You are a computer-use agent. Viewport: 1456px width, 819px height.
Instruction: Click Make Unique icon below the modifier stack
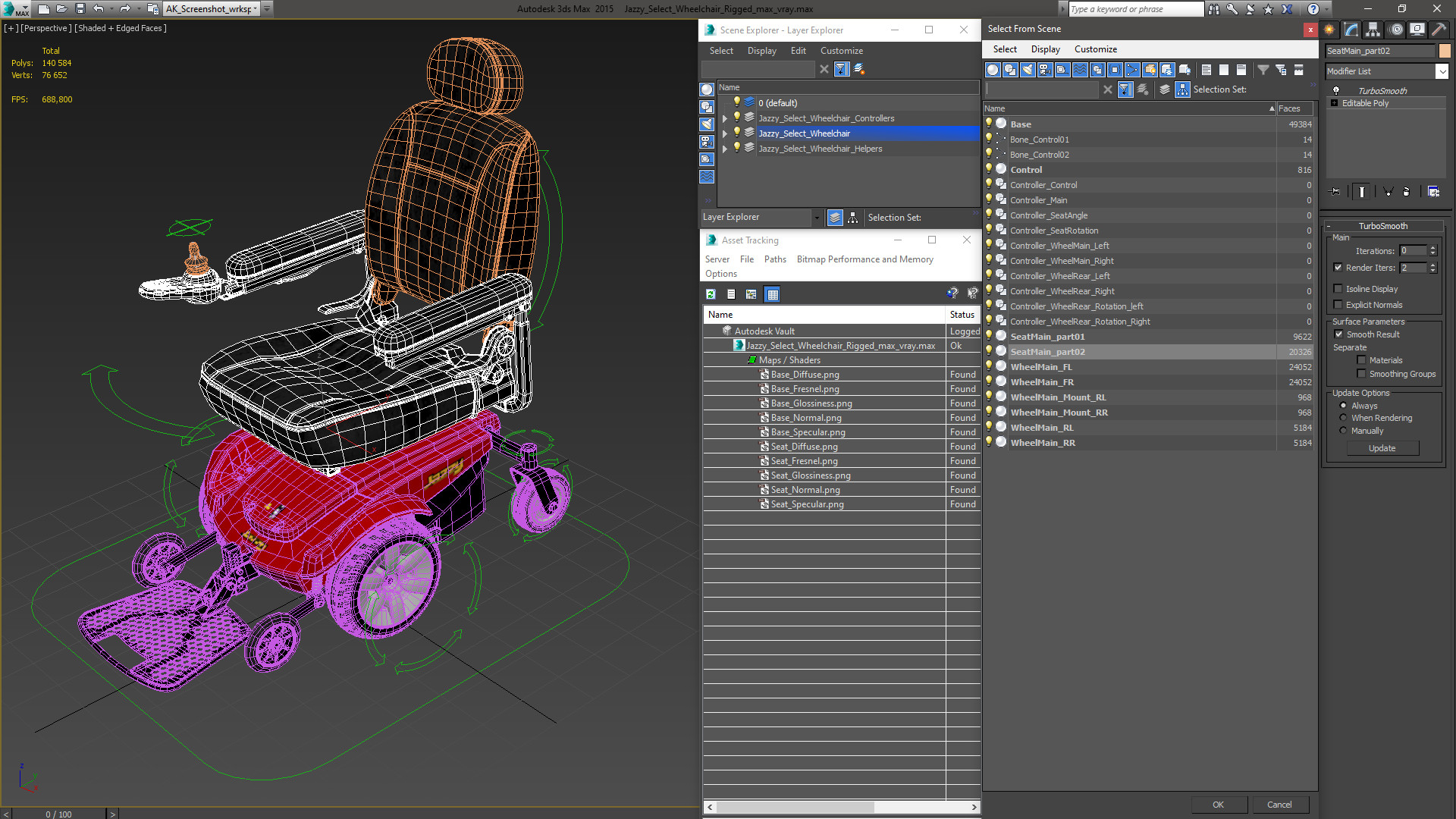pyautogui.click(x=1388, y=192)
